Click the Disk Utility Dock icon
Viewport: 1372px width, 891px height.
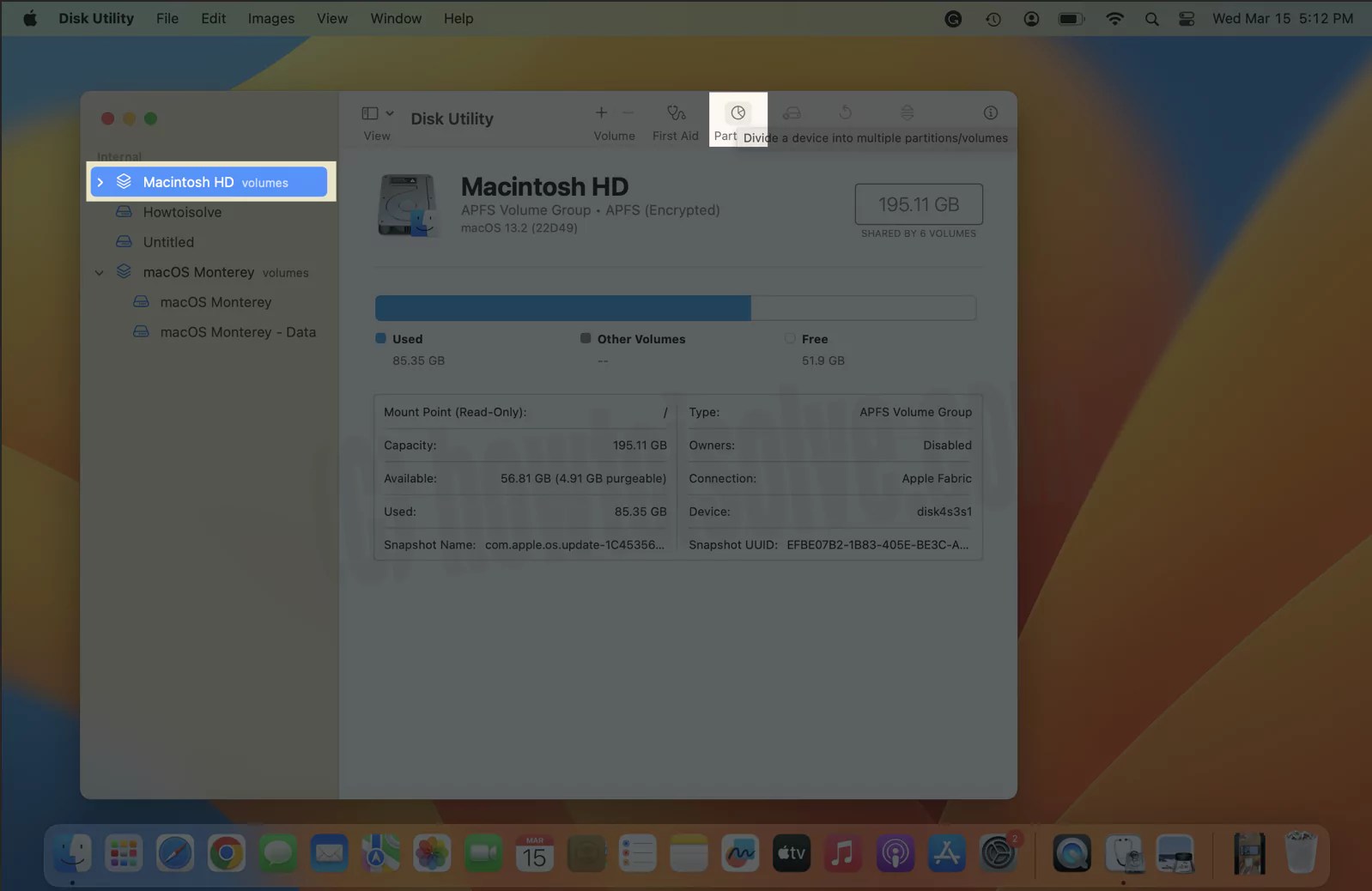(x=1124, y=853)
